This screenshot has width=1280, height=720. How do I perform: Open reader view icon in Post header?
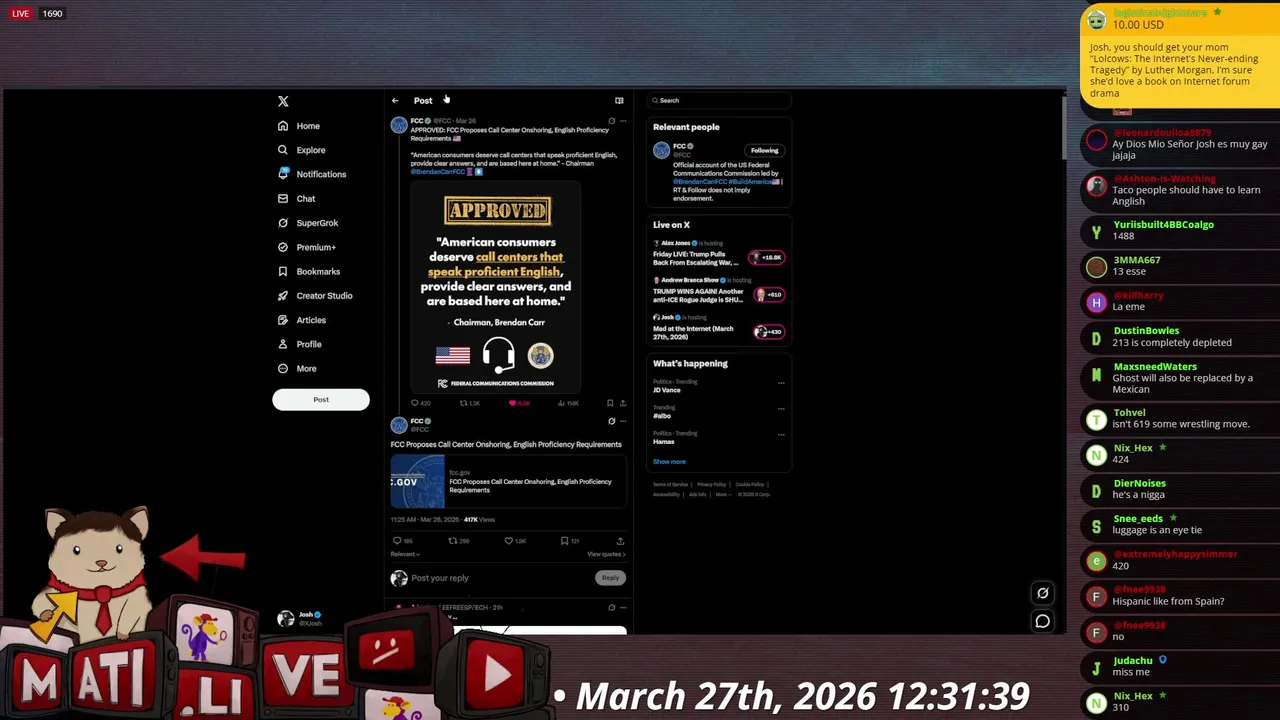(619, 101)
